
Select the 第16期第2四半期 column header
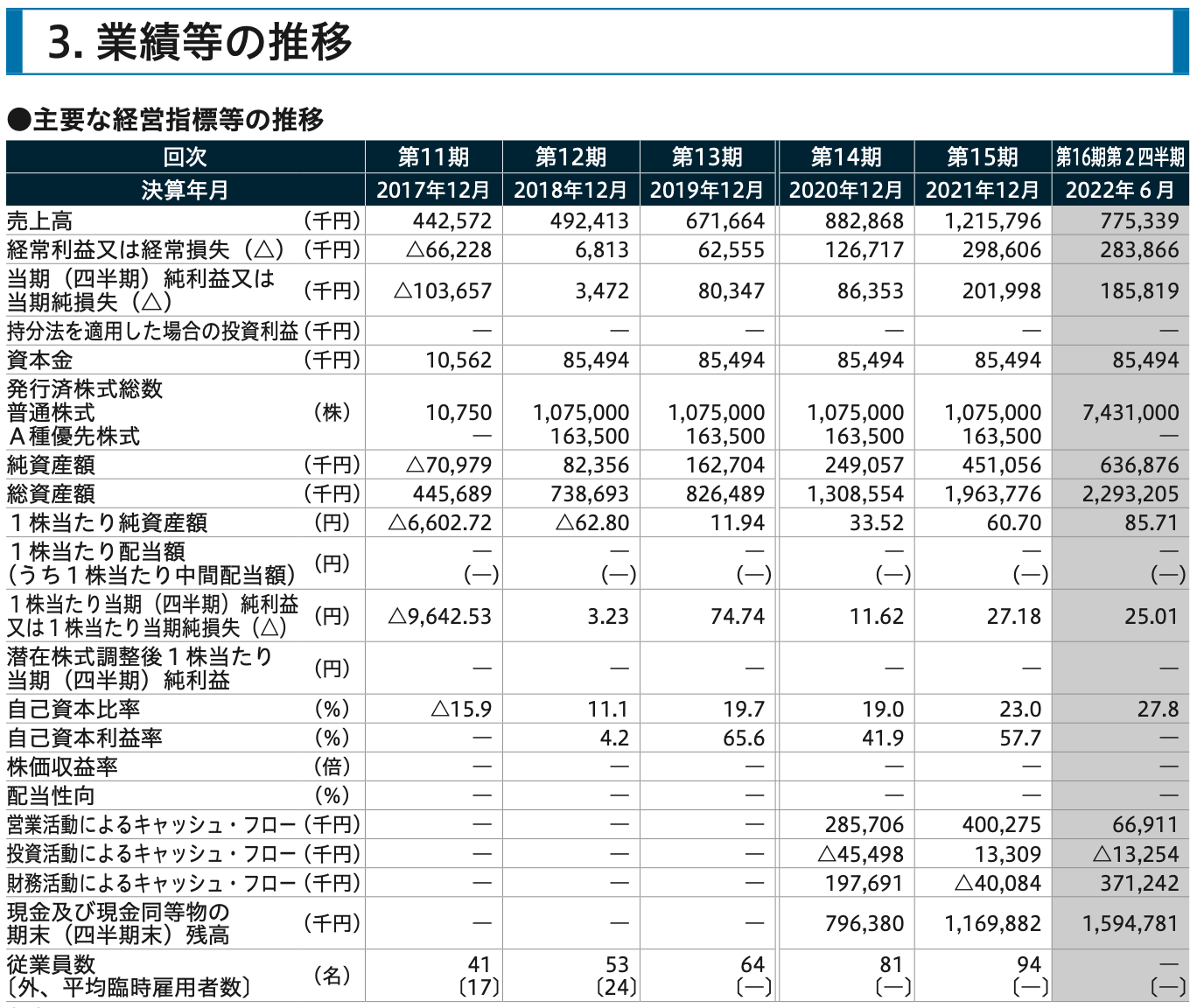[1120, 157]
